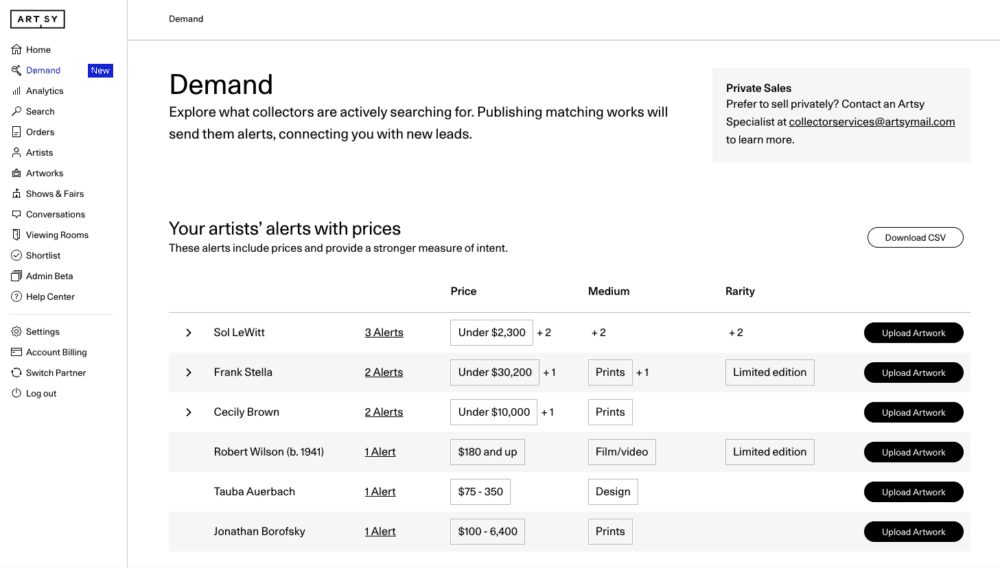Open Shows & Fairs page
This screenshot has height=568, width=1000.
coord(55,194)
